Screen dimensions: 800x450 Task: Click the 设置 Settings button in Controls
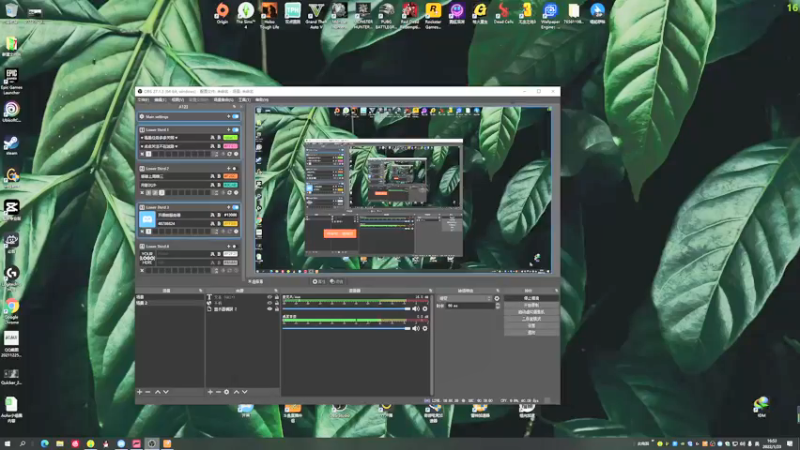531,326
